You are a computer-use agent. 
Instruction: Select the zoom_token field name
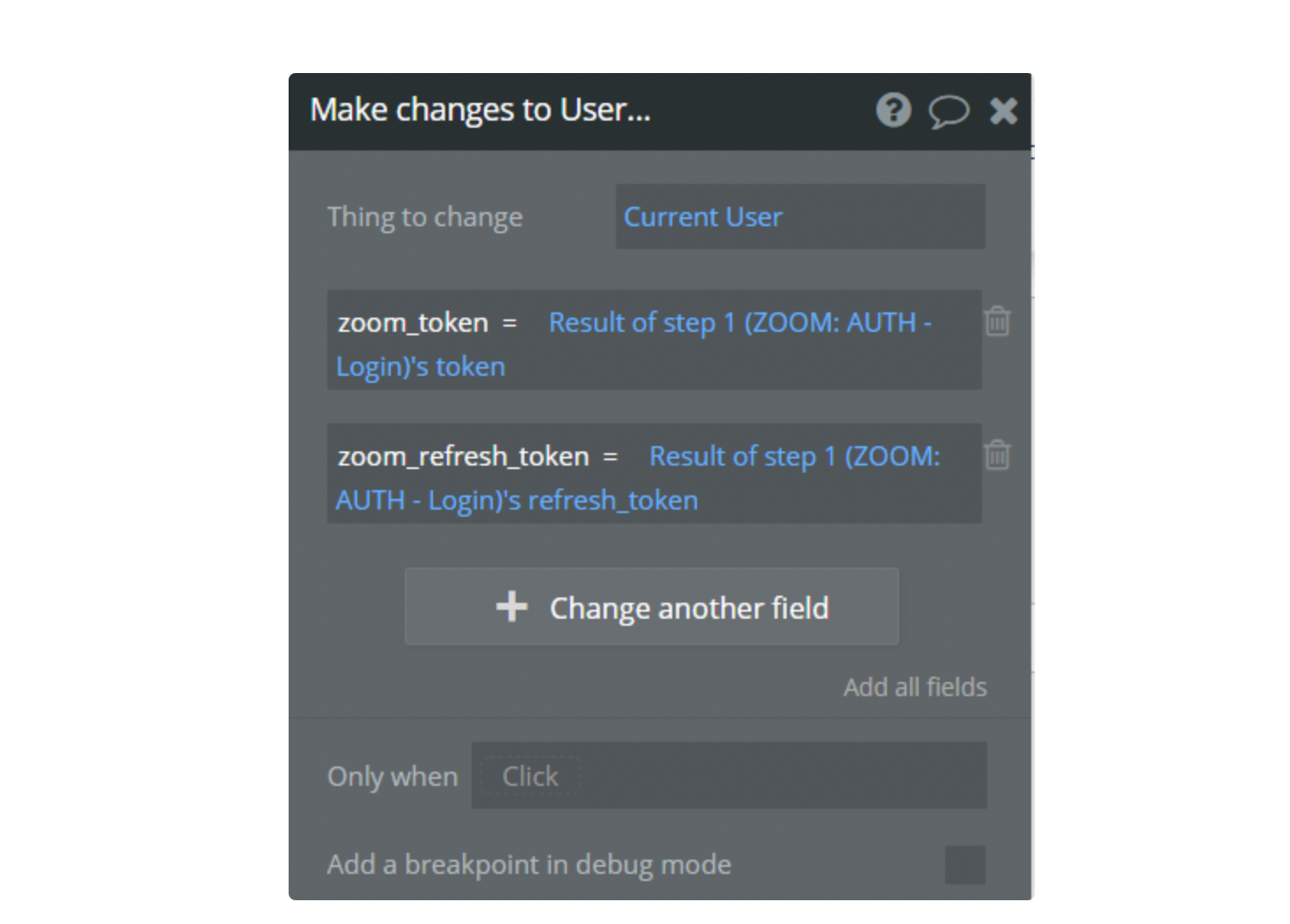point(413,323)
